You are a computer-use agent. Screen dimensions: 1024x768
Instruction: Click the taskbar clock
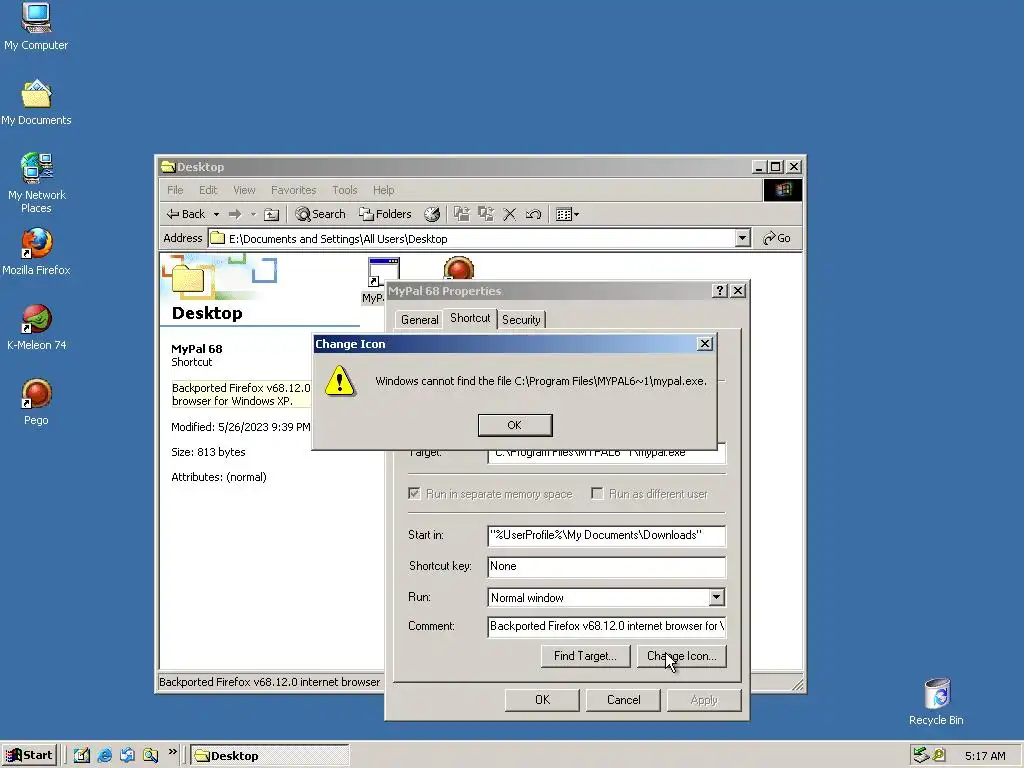pyautogui.click(x=985, y=756)
